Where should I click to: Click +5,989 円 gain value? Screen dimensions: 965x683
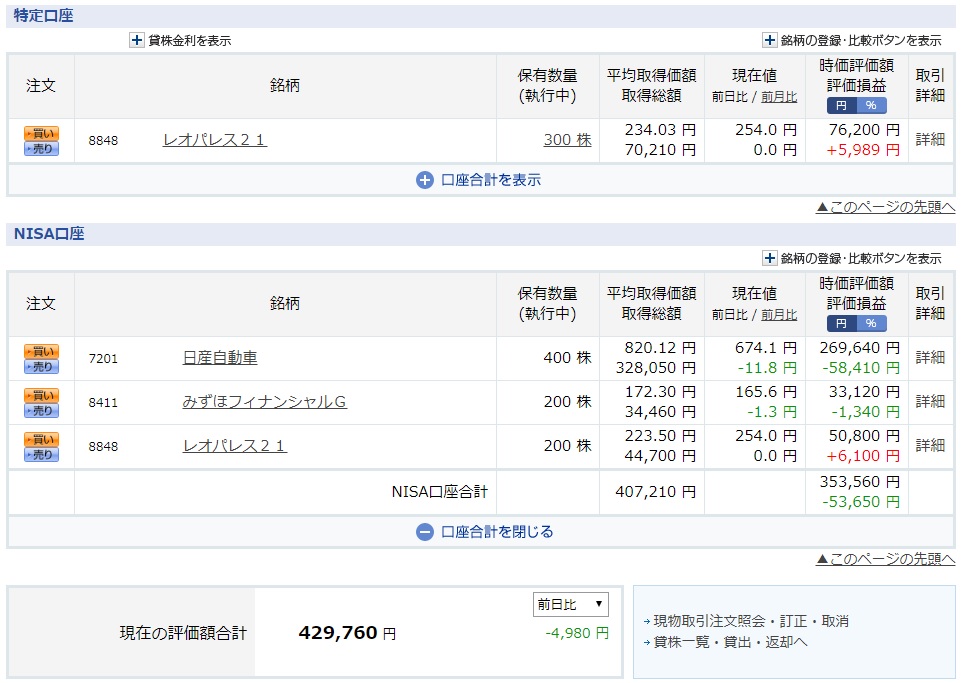(x=863, y=150)
